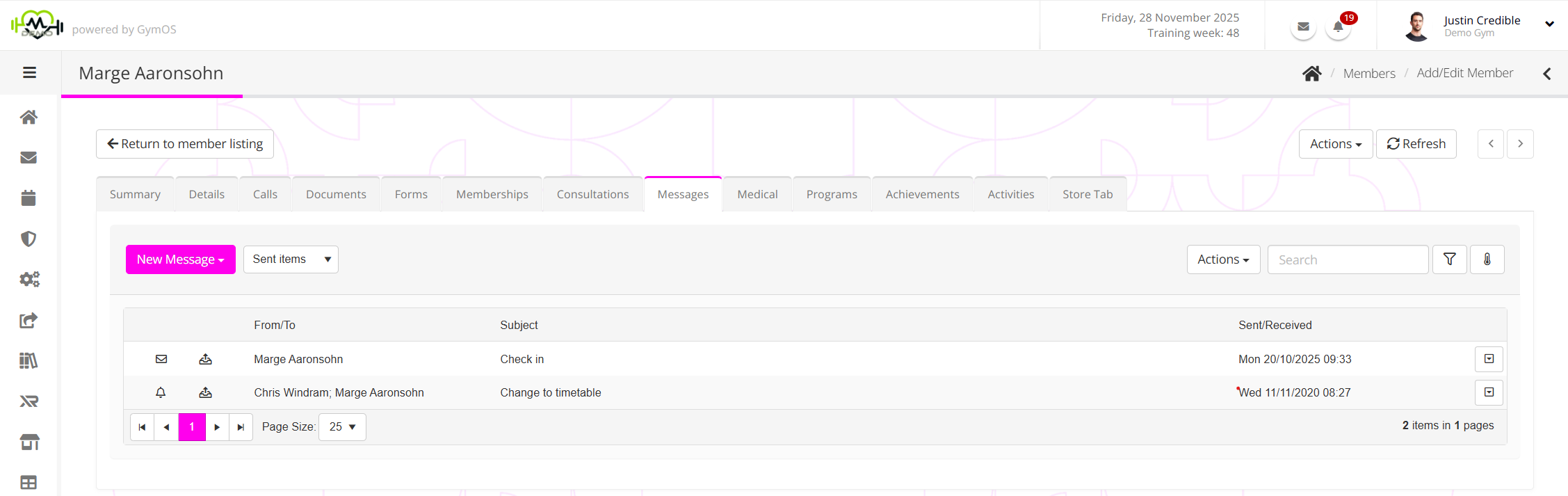Switch to the Consultations tab

point(592,194)
